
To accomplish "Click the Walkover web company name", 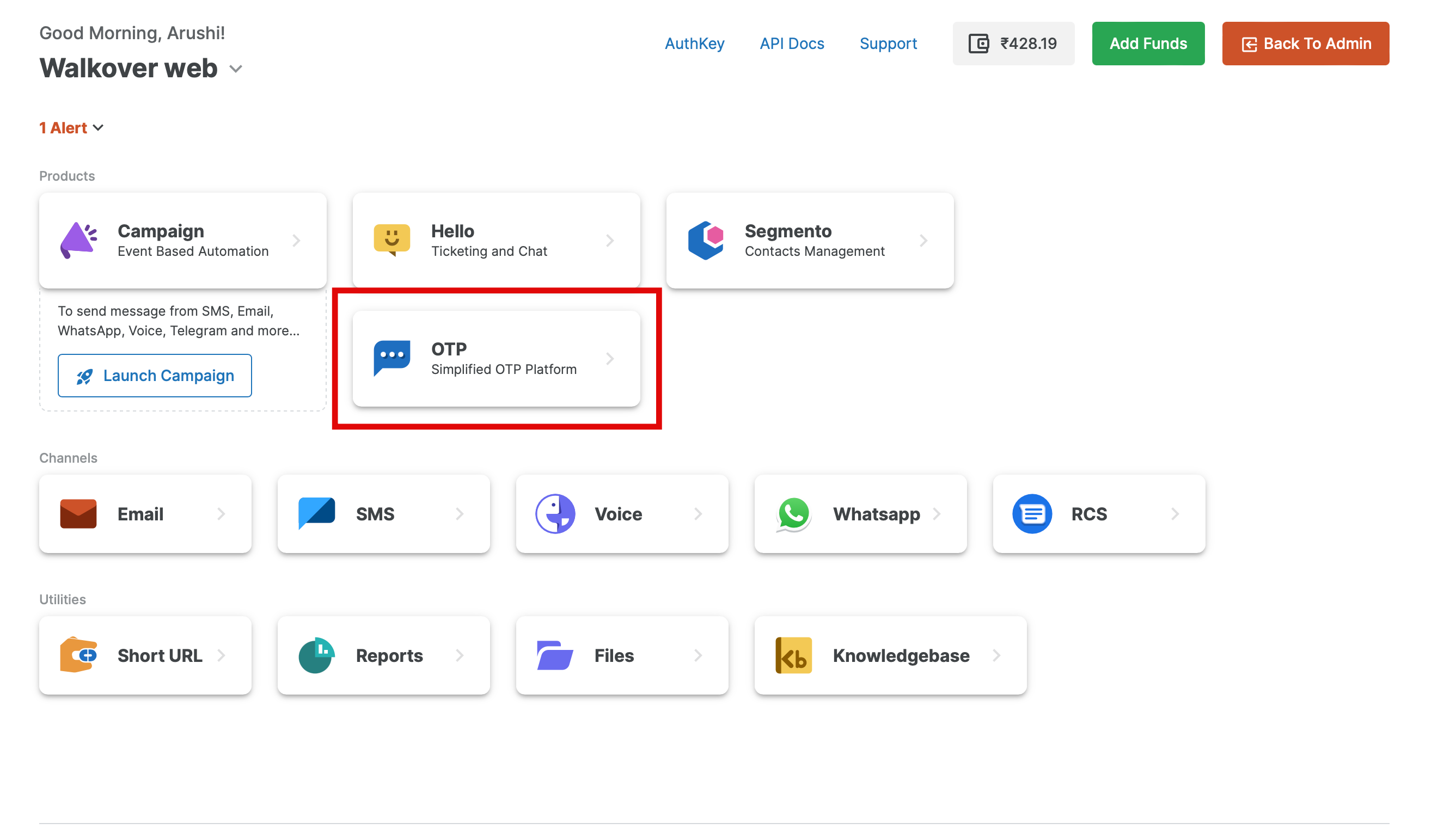I will (x=129, y=68).
